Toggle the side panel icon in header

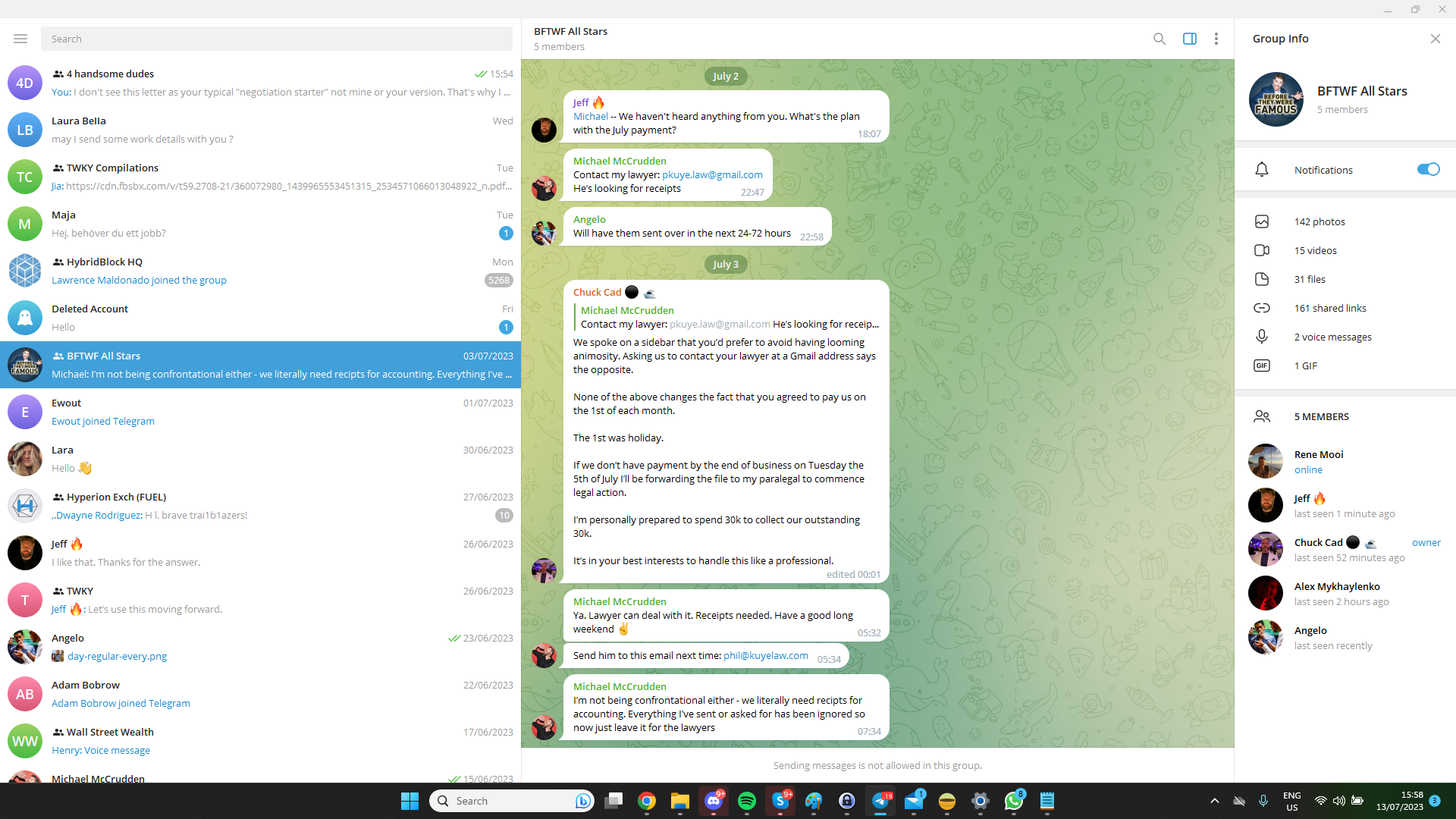click(x=1189, y=39)
